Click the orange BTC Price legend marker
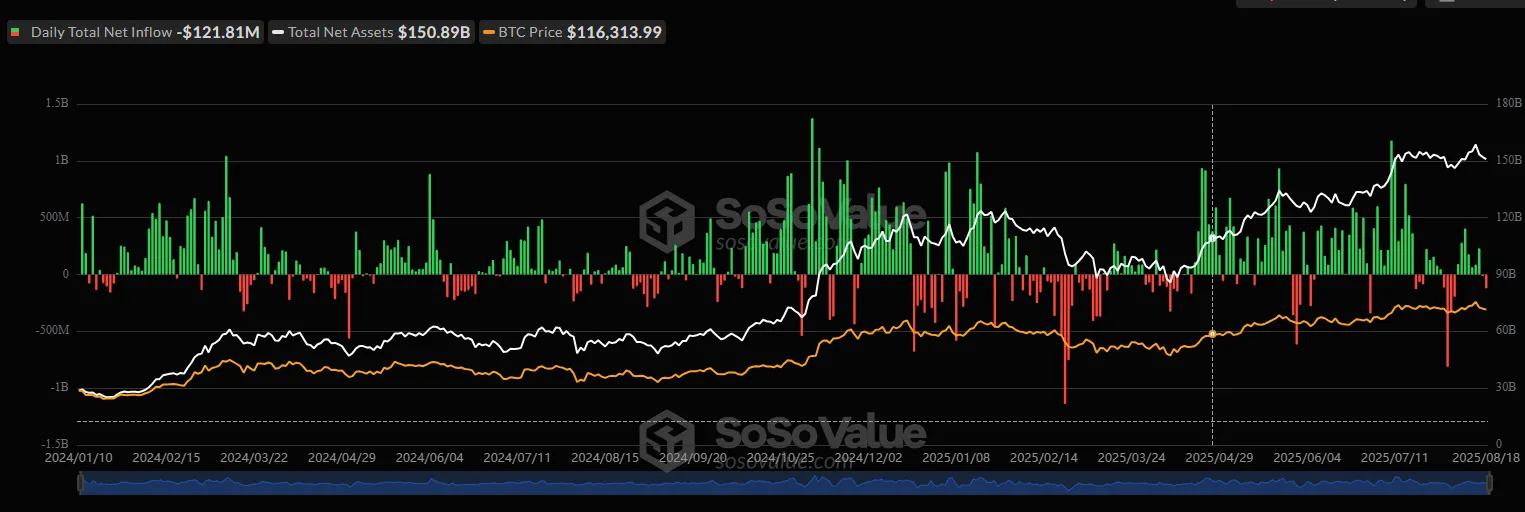The width and height of the screenshot is (1525, 512). pos(488,32)
